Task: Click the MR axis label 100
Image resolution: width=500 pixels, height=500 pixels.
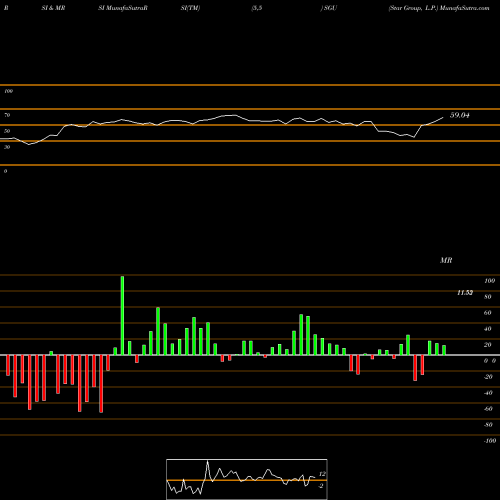Action: (x=490, y=281)
